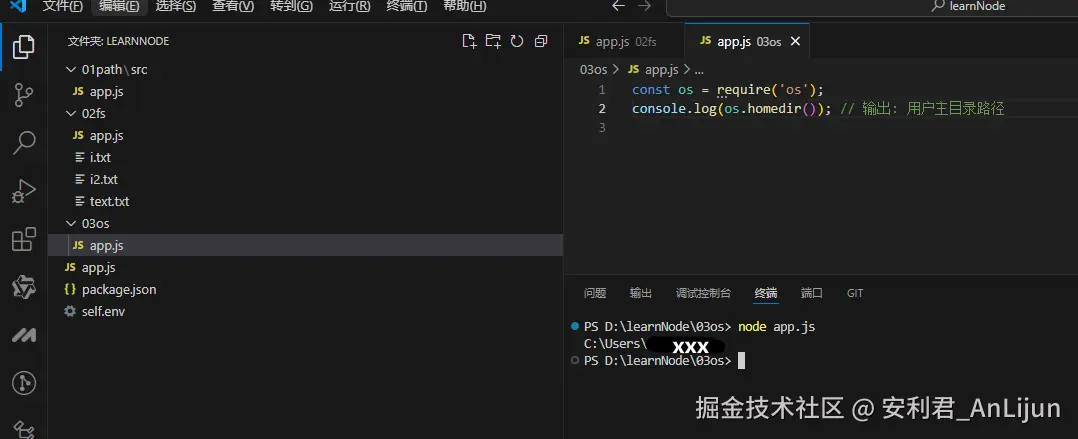Switch to the app.js 02fs editor tab
Viewport: 1078px width, 439px height.
(624, 42)
